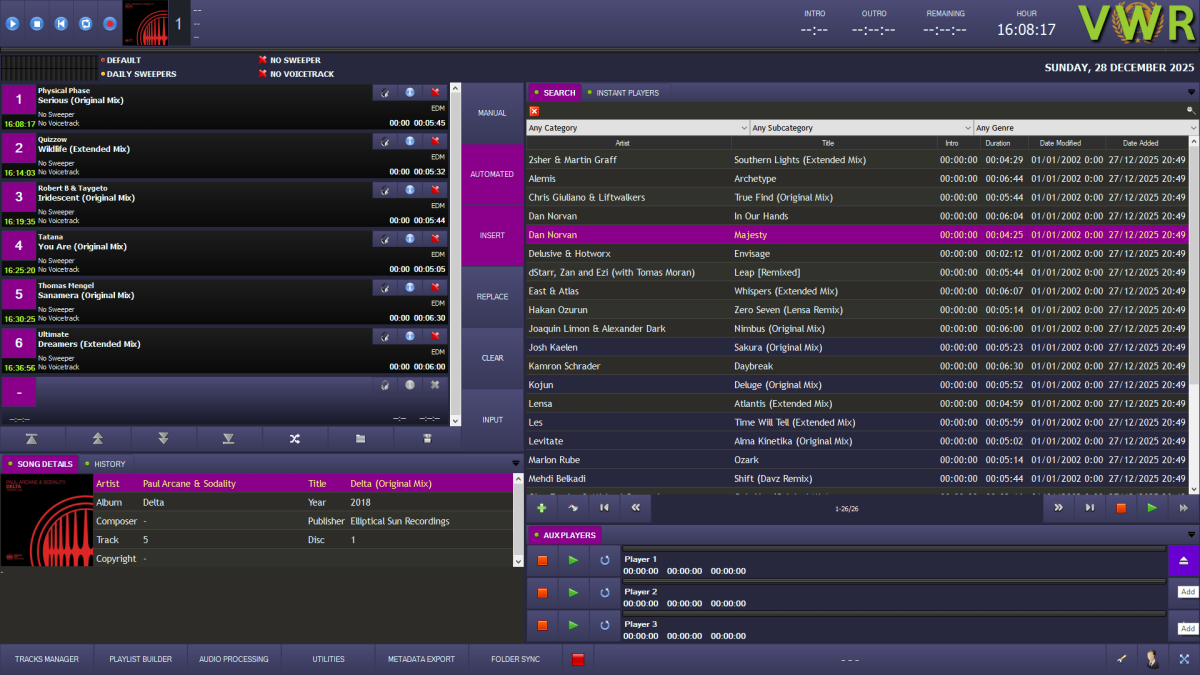Viewport: 1200px width, 675px height.
Task: Click the red X on the search filter bar
Action: tap(533, 110)
